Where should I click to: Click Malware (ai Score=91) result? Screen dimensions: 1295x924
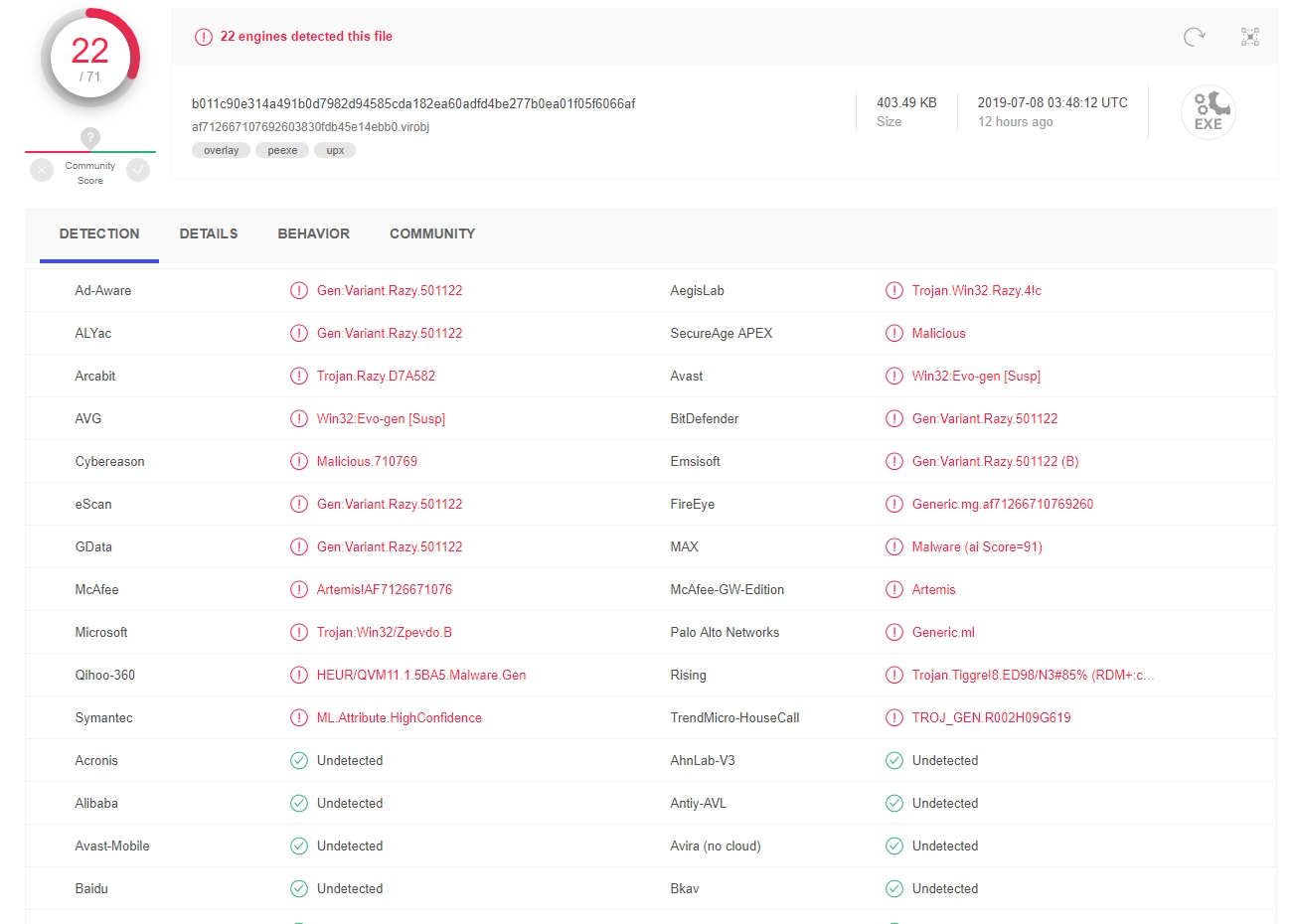[x=977, y=546]
